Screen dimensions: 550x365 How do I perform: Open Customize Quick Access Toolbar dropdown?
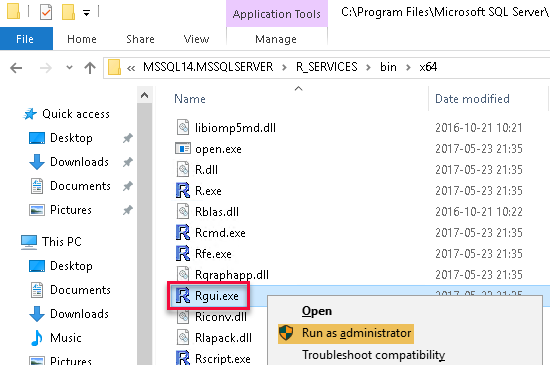(x=86, y=13)
